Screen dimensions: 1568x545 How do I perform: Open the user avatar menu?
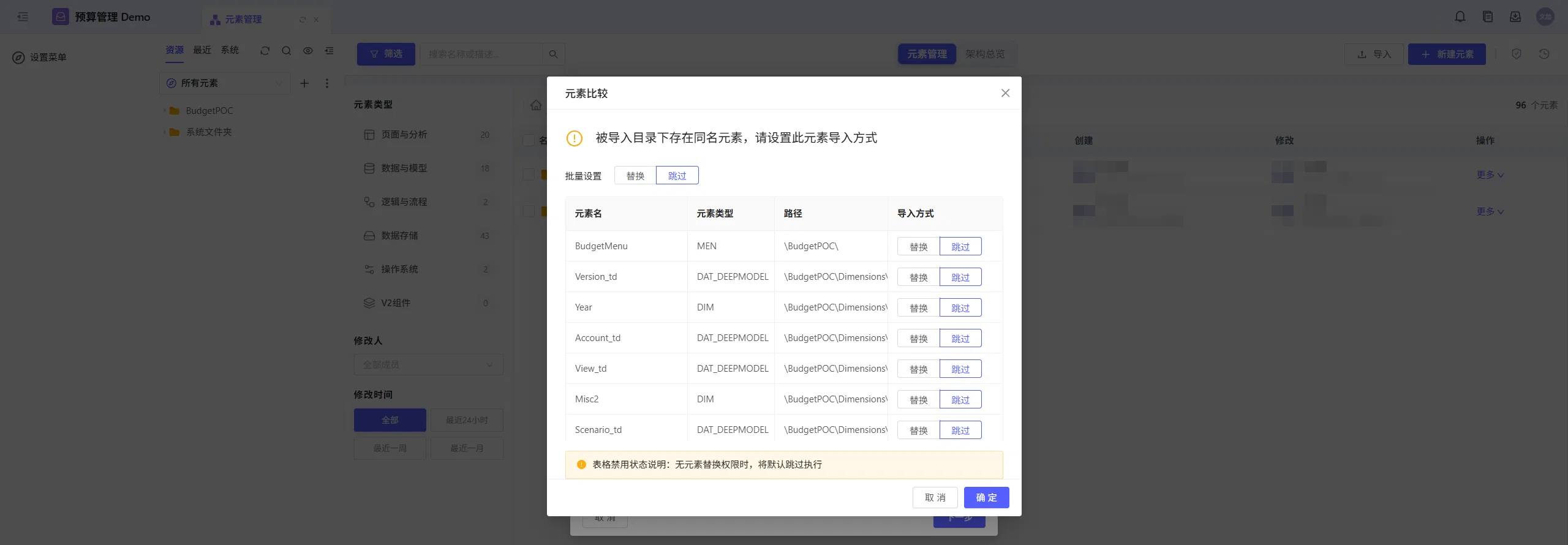coord(1545,17)
